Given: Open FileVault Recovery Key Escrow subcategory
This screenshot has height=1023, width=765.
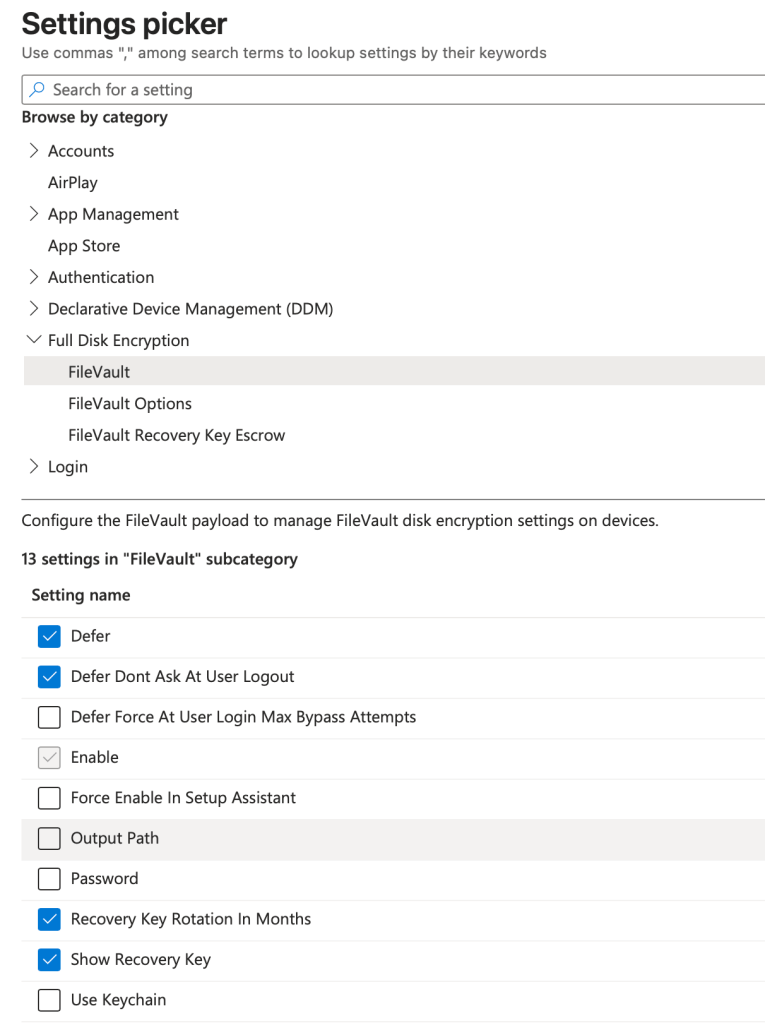Looking at the screenshot, I should (177, 435).
